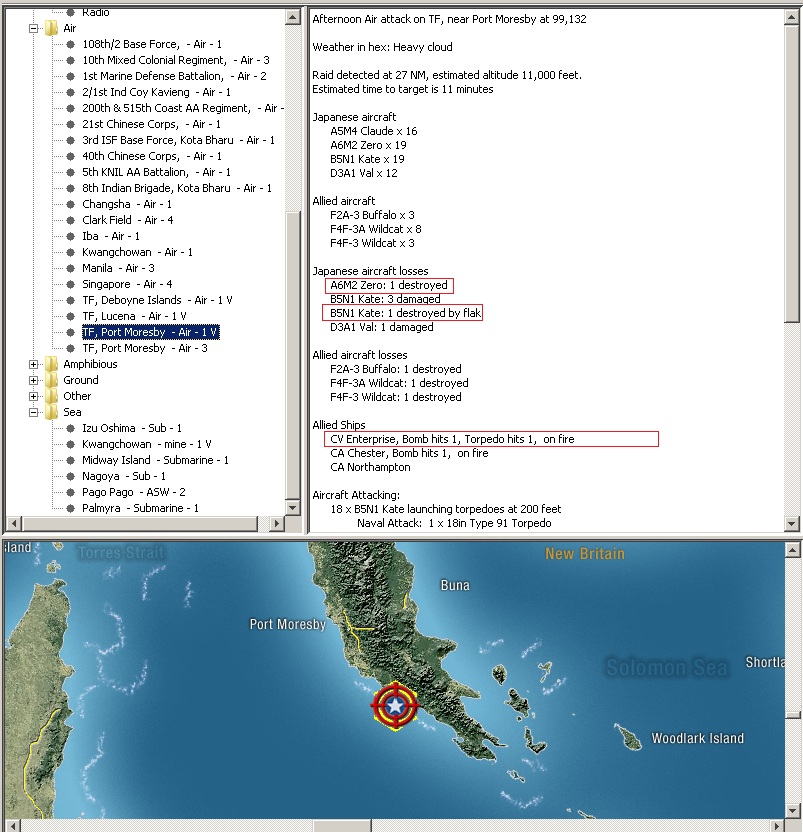Expand the Amphibious folder

[x=33, y=365]
